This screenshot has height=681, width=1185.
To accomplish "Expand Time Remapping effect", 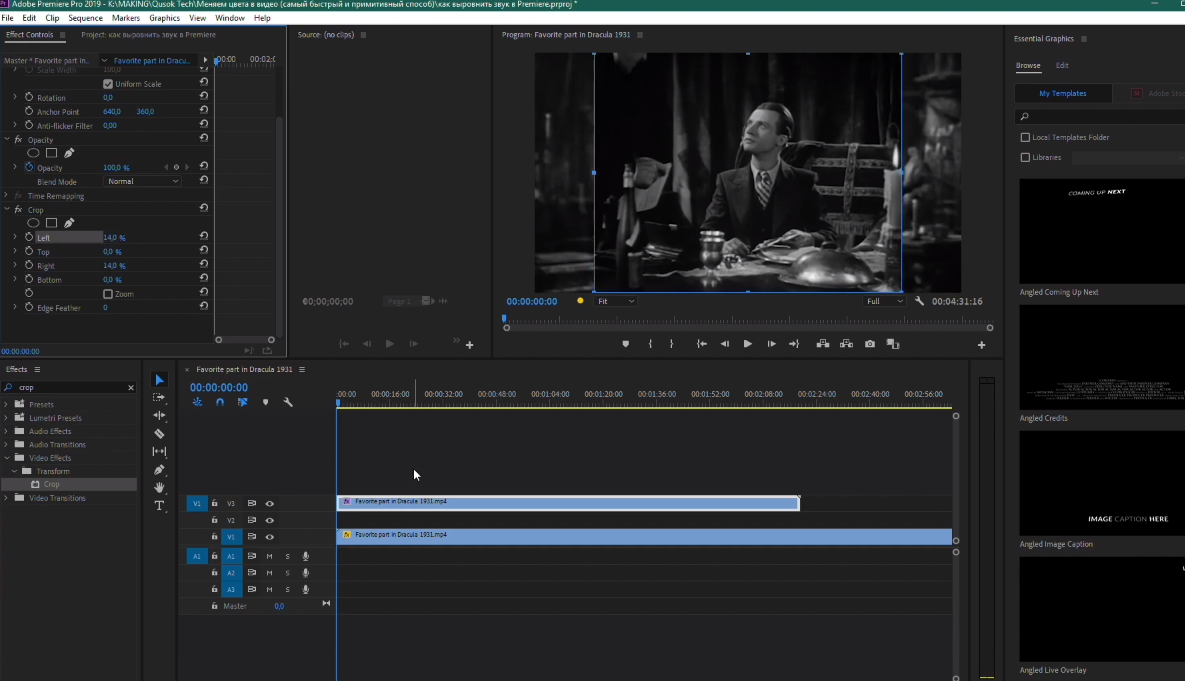I will 6,196.
